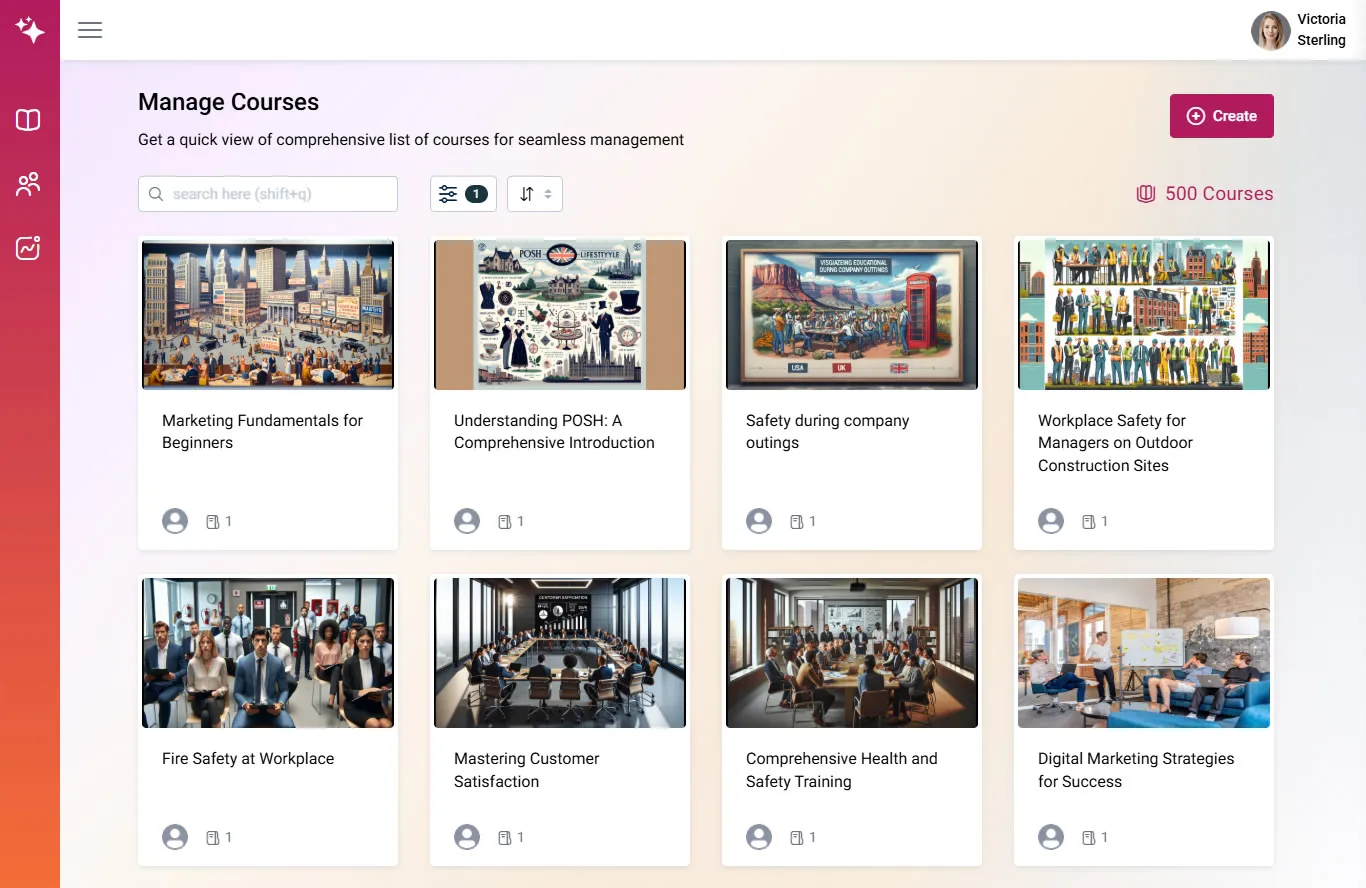Open Understanding POSH course thumbnail

point(560,314)
